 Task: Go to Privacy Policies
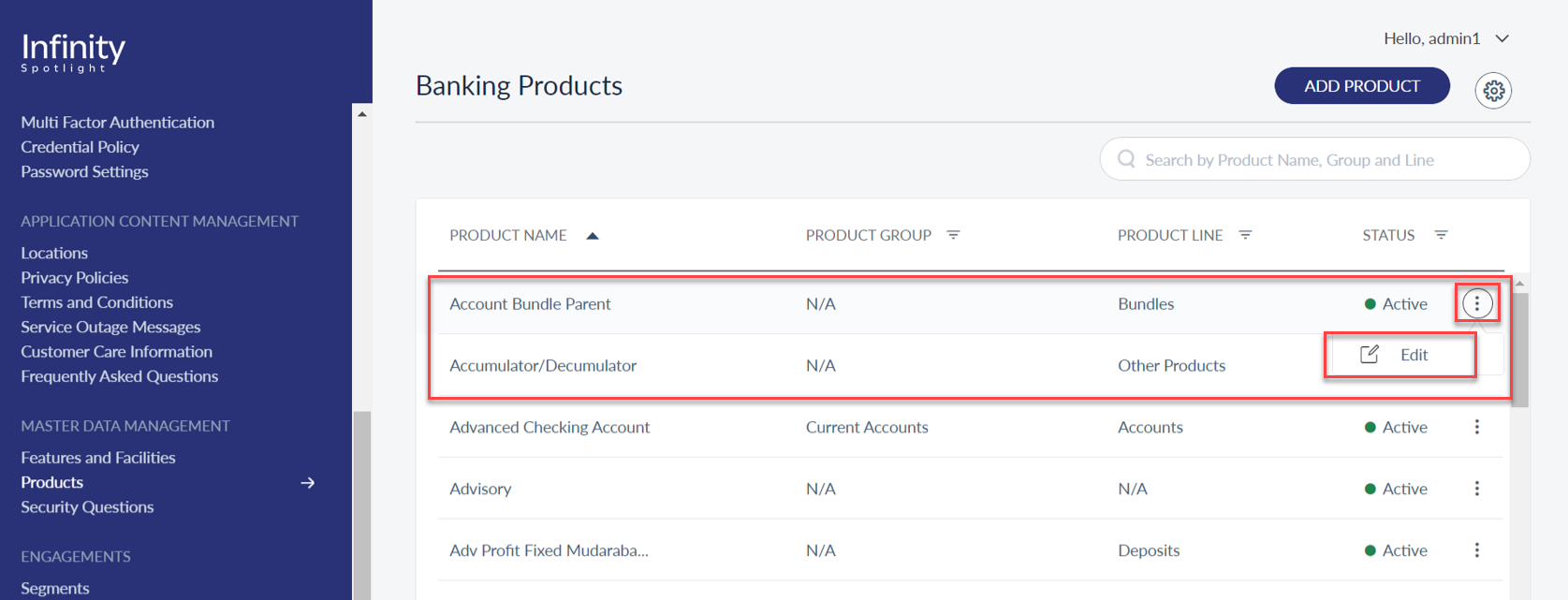[75, 277]
